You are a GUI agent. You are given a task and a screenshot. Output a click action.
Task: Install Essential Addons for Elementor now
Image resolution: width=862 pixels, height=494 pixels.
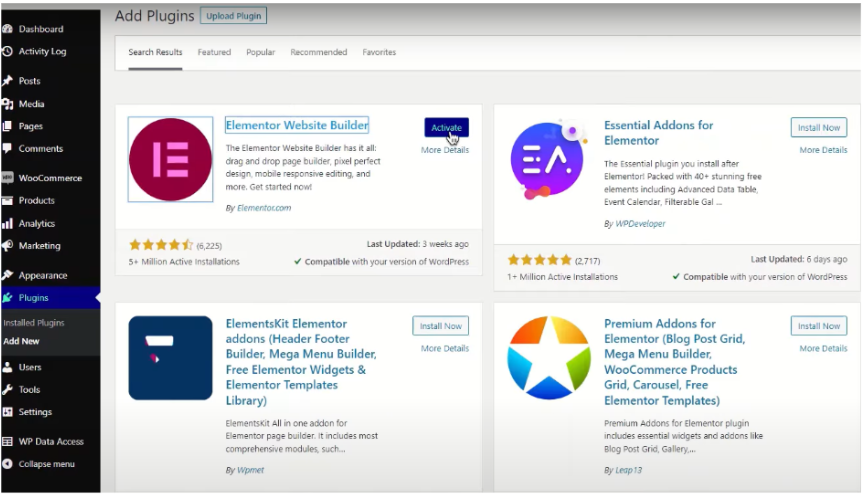pos(819,127)
